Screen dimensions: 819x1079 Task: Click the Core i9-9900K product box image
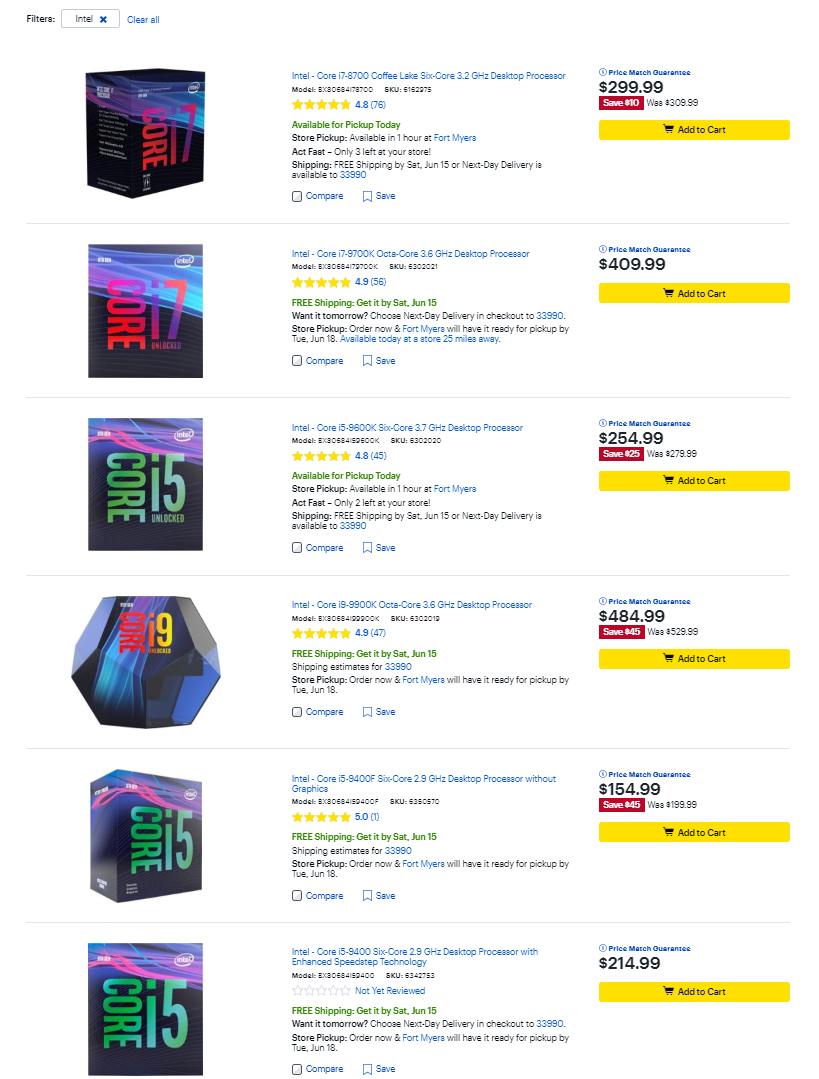(146, 660)
